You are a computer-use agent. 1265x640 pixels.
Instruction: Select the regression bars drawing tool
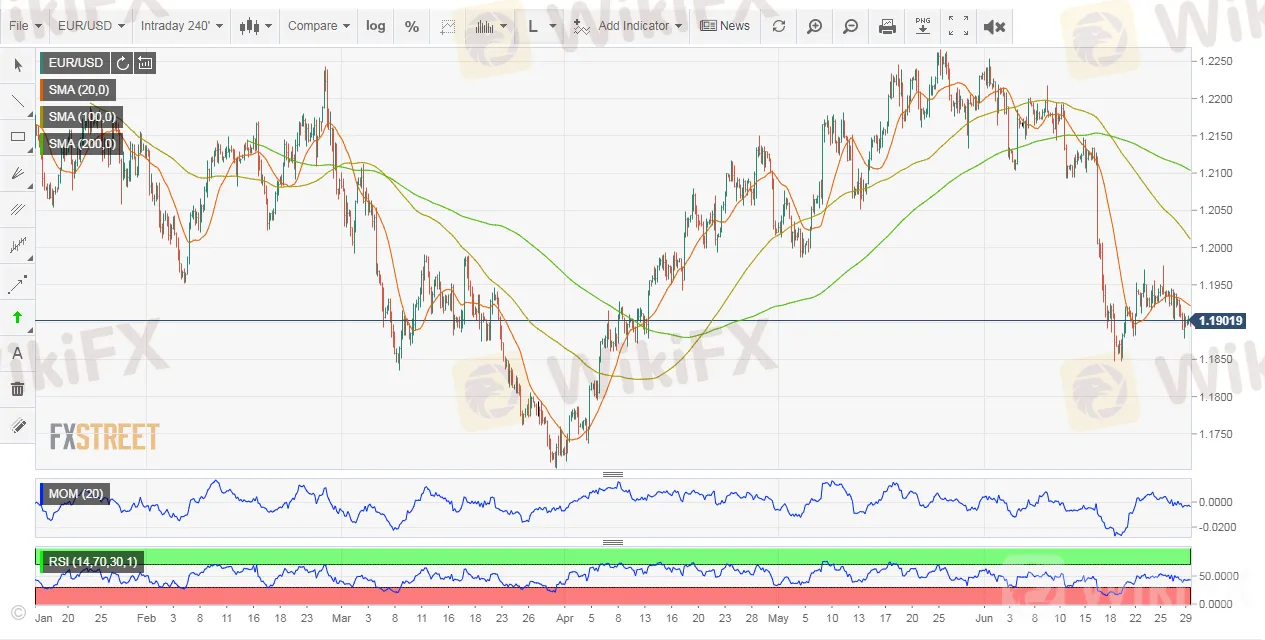pyautogui.click(x=18, y=245)
